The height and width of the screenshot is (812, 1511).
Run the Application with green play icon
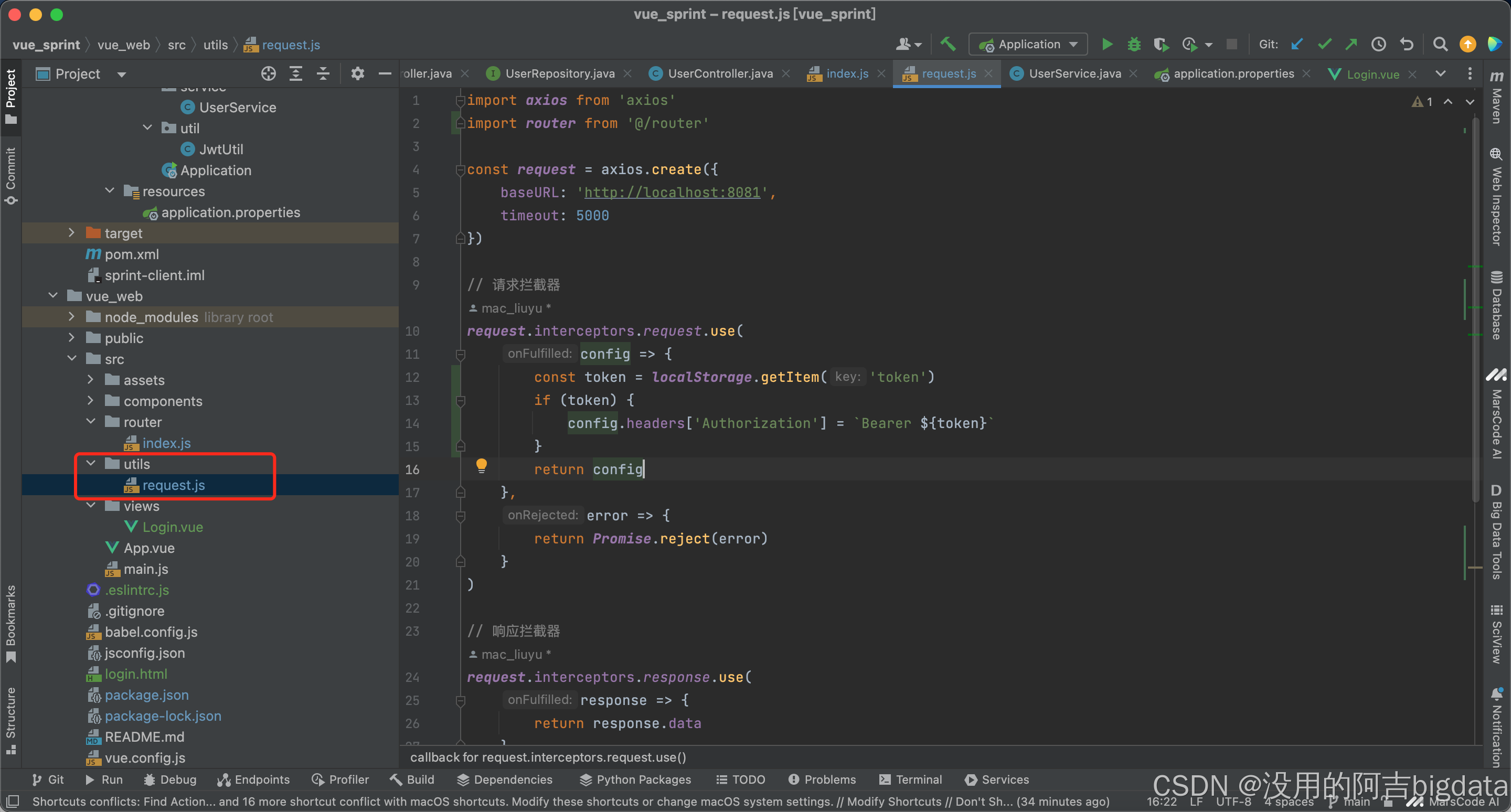(1107, 45)
